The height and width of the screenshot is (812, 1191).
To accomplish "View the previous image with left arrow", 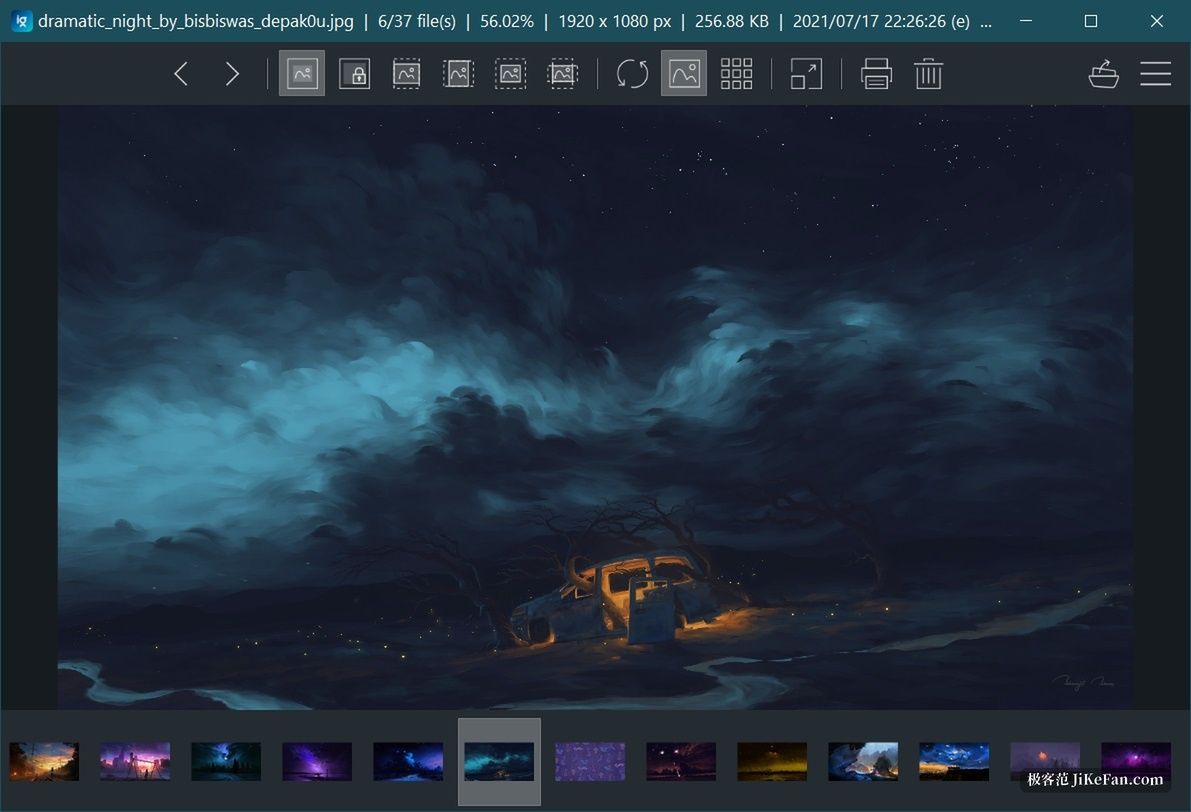I will (181, 74).
